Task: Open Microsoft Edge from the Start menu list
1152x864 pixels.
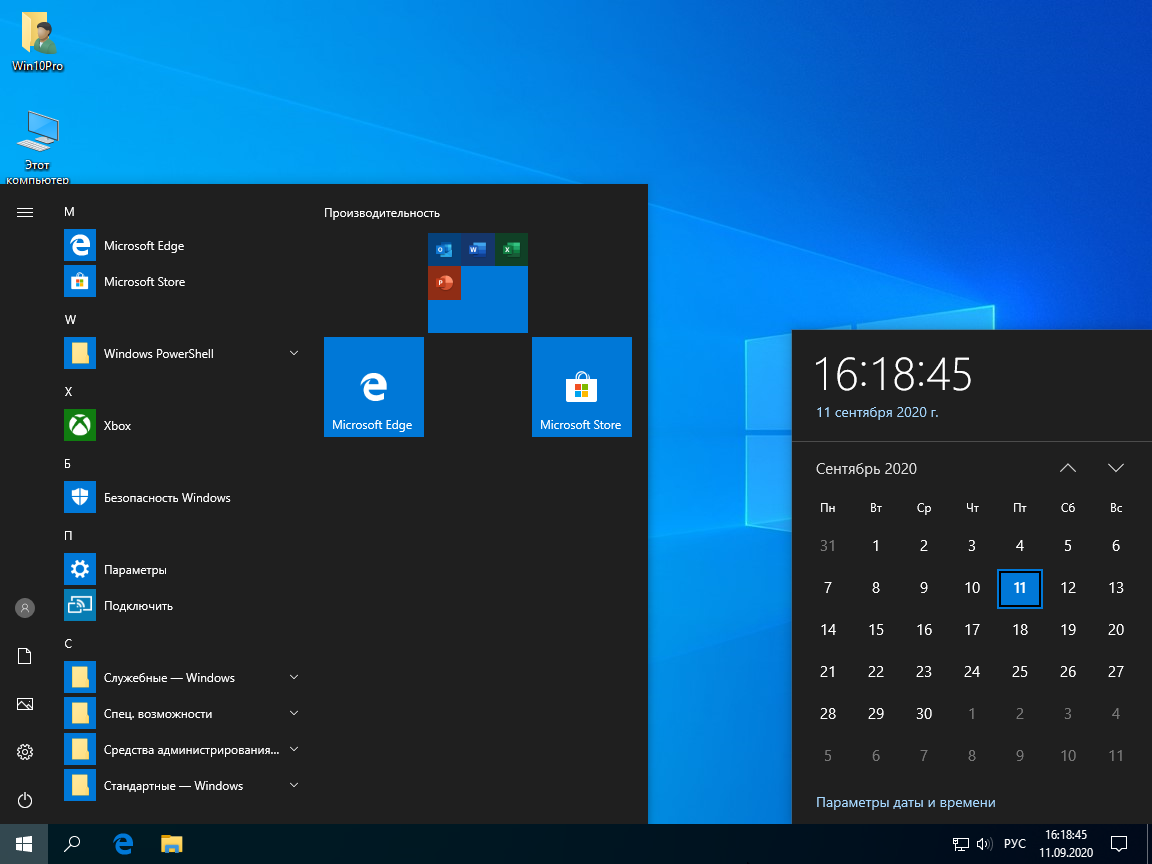Action: (x=143, y=245)
